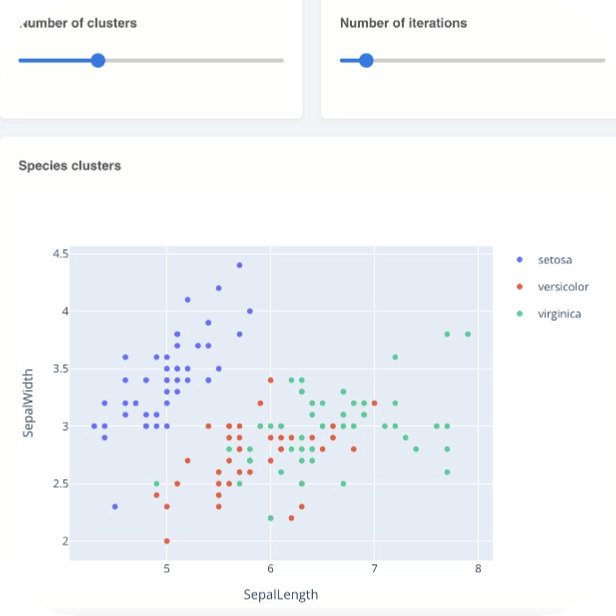616x616 pixels.
Task: Click the blue setosa legend marker dot
Action: pyautogui.click(x=517, y=260)
